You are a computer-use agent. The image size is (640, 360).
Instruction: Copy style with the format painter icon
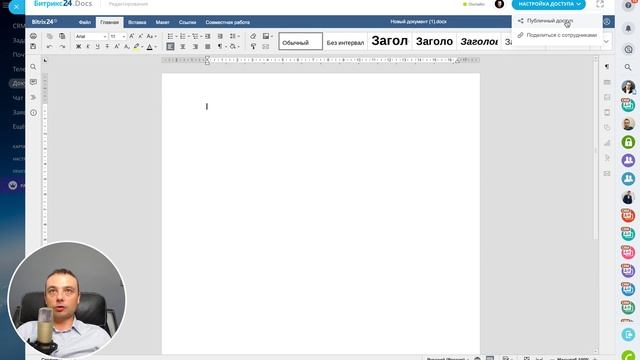[253, 47]
